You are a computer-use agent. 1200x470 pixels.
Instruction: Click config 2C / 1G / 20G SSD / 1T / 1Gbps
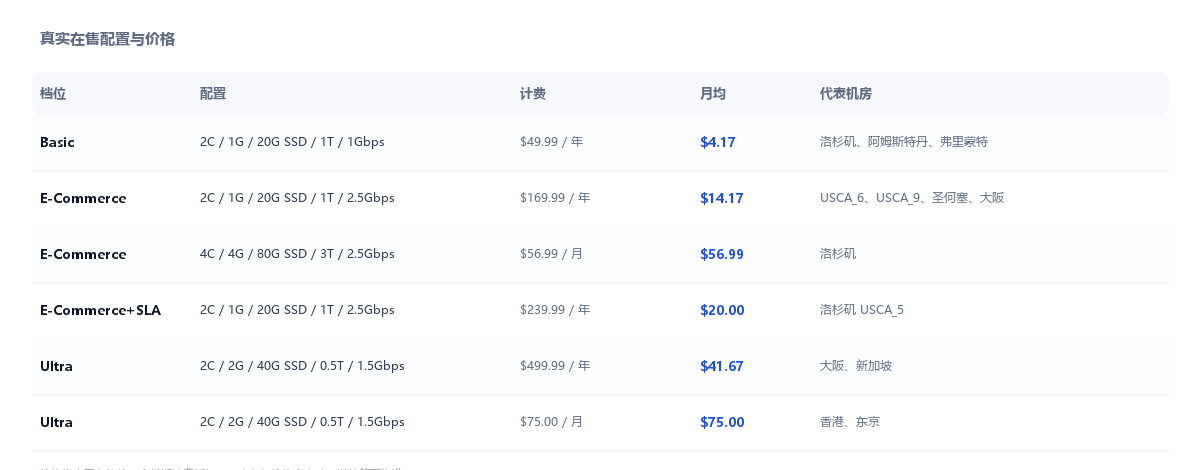292,142
